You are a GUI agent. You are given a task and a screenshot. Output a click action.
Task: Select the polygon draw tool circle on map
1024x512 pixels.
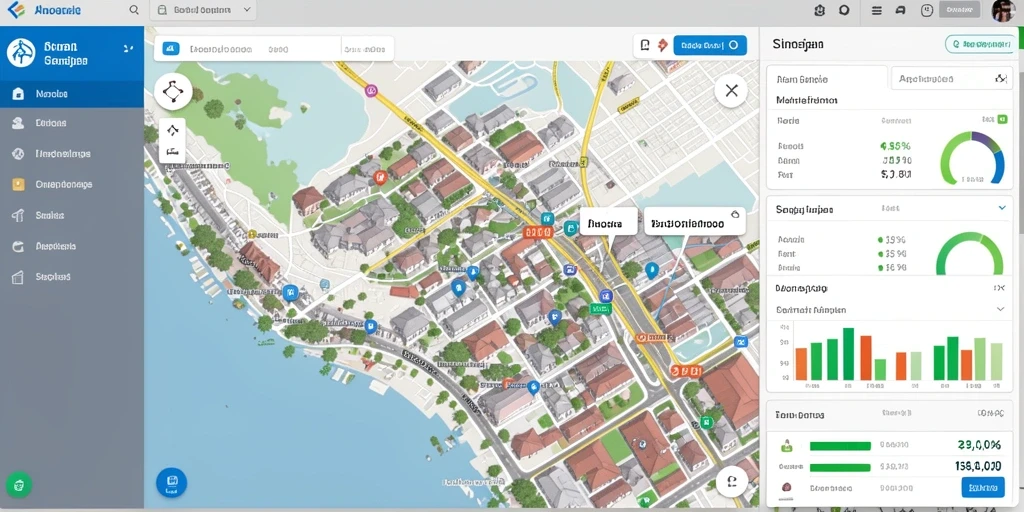tap(173, 91)
